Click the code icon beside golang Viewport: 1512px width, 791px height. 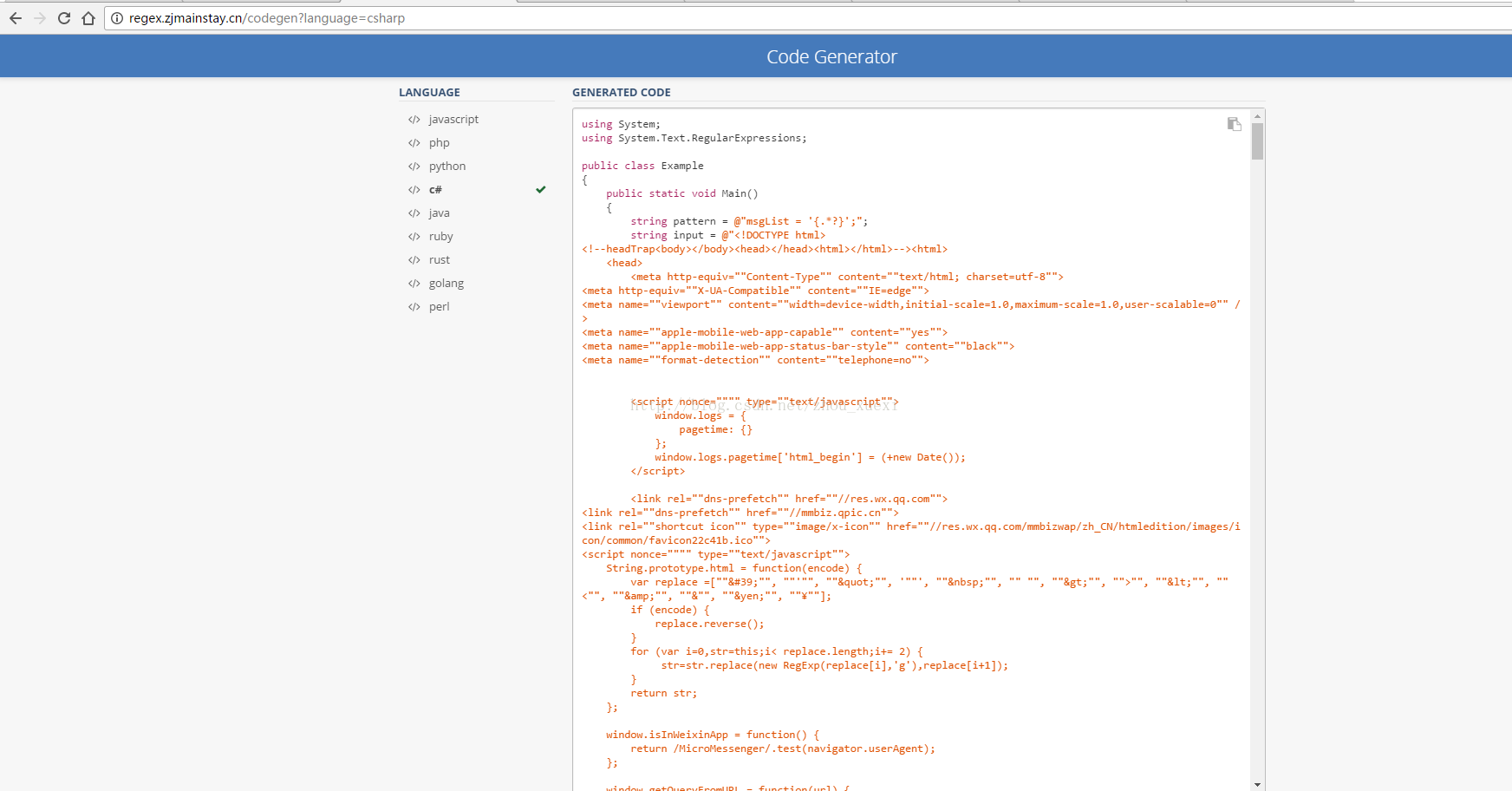414,284
